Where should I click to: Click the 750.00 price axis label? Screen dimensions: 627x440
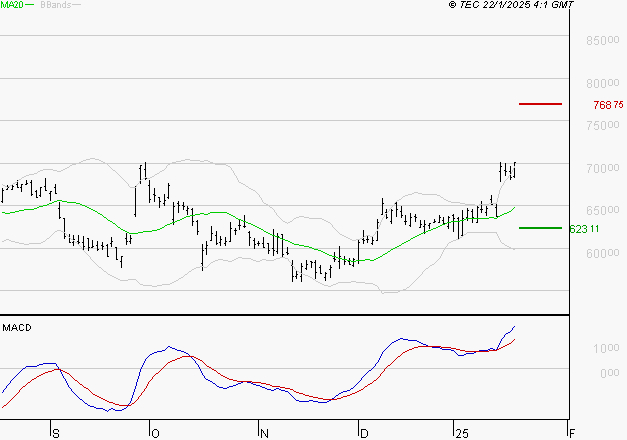tap(603, 125)
